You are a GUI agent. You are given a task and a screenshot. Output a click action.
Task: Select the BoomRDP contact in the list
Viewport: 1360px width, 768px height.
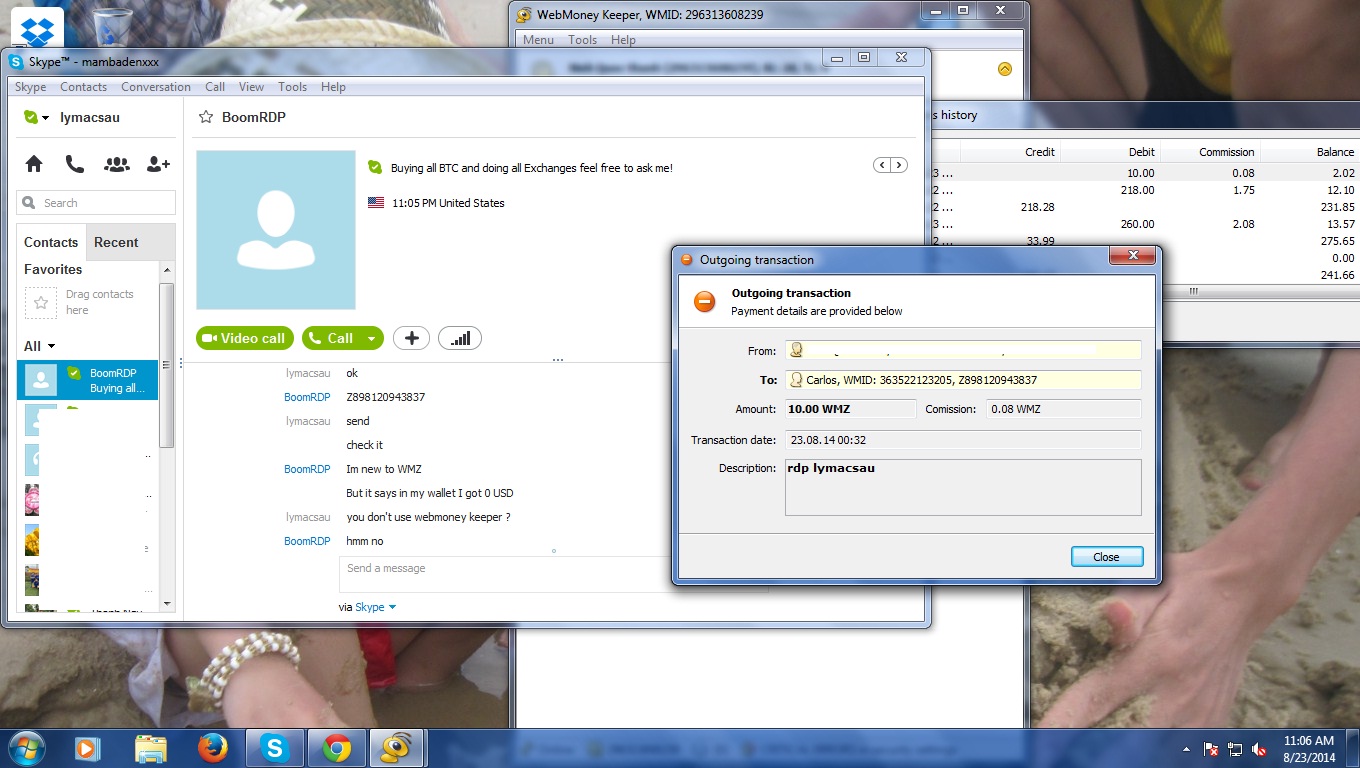(87, 380)
